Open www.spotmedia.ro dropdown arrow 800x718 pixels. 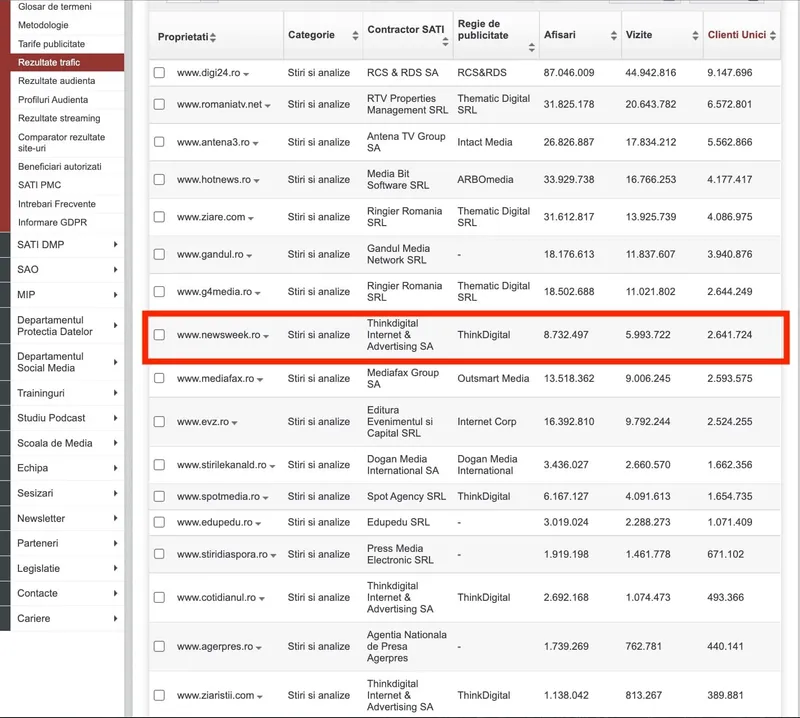click(x=265, y=498)
